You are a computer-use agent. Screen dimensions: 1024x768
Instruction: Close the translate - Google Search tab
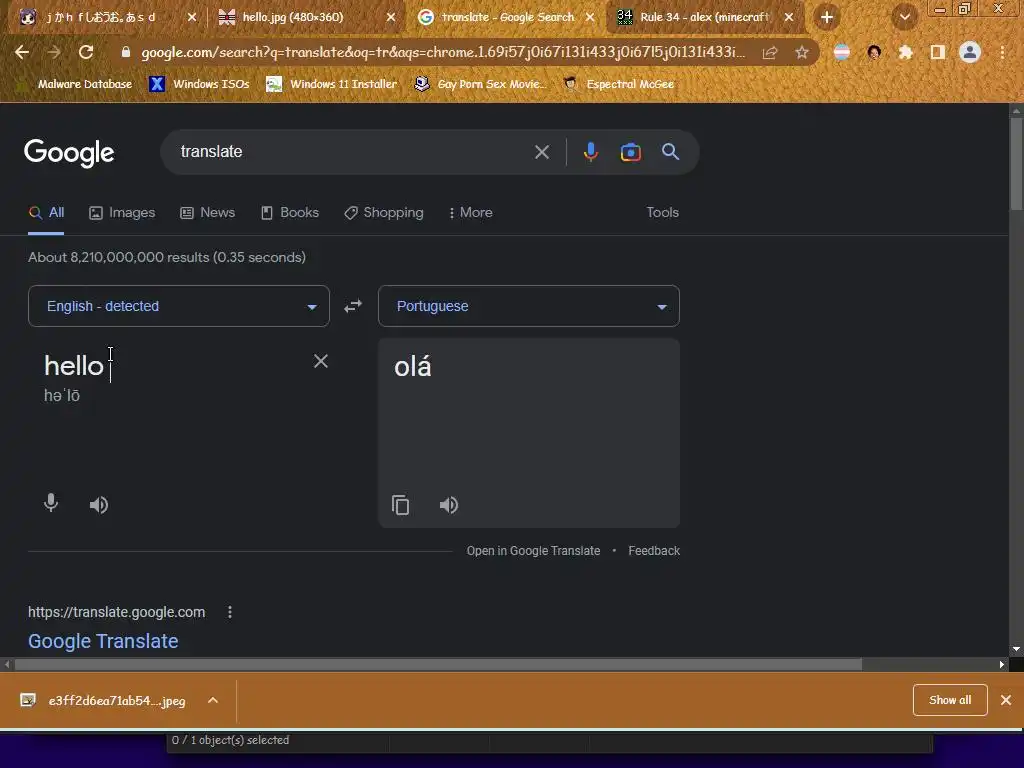(x=590, y=18)
